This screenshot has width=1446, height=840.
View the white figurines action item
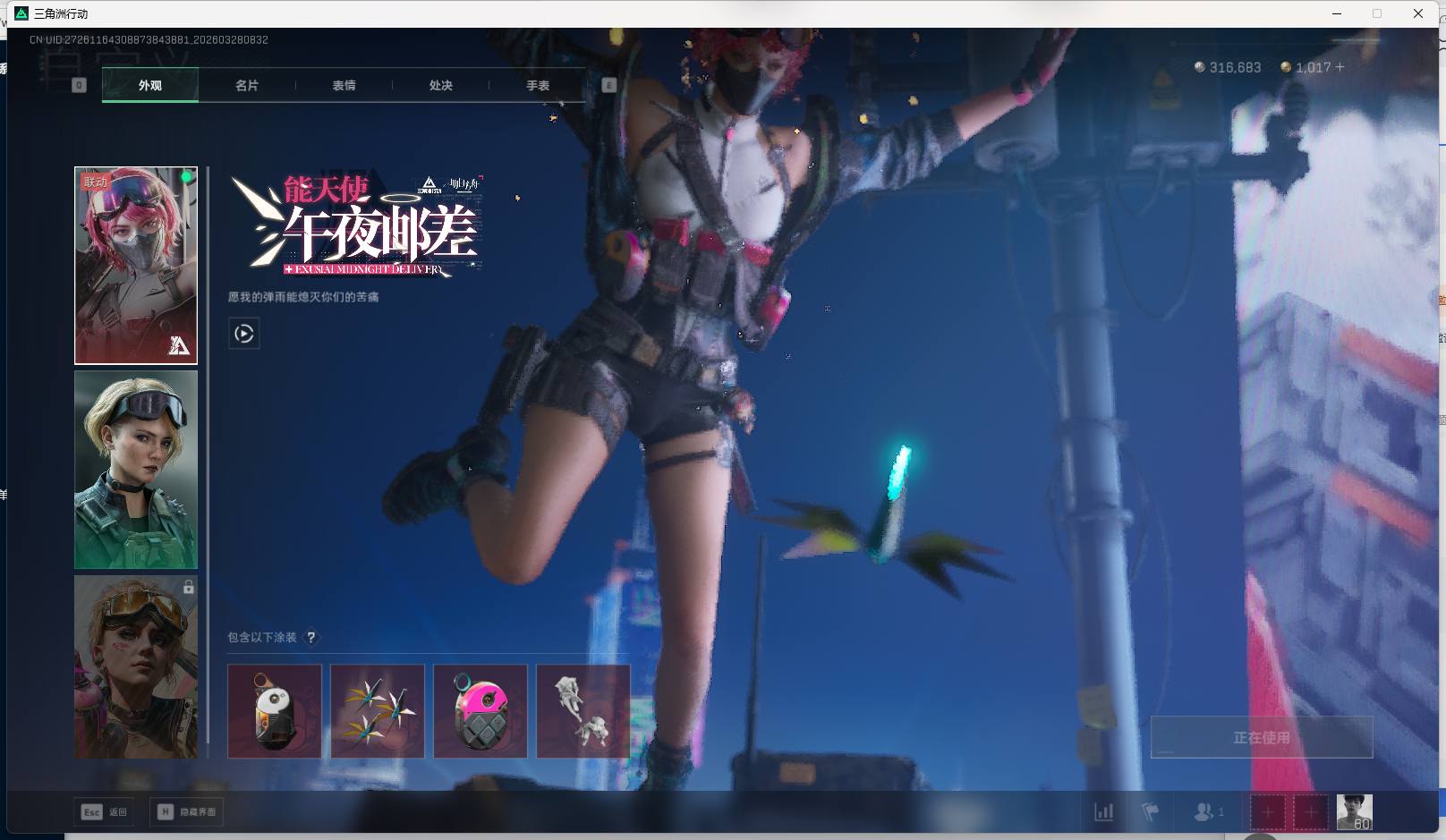(583, 711)
